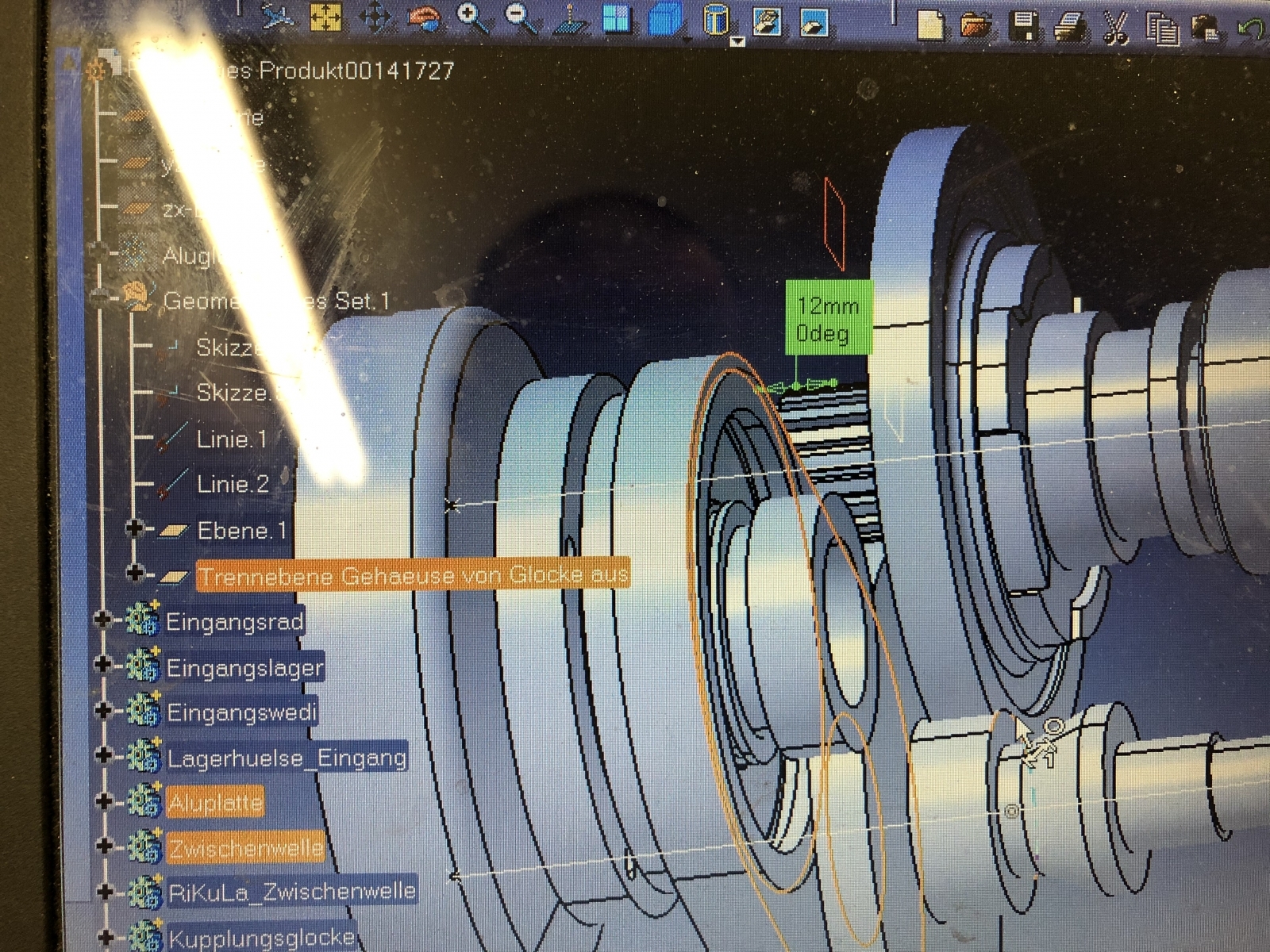Expand the Ebene.1 plane node
The image size is (1270, 952).
(134, 528)
